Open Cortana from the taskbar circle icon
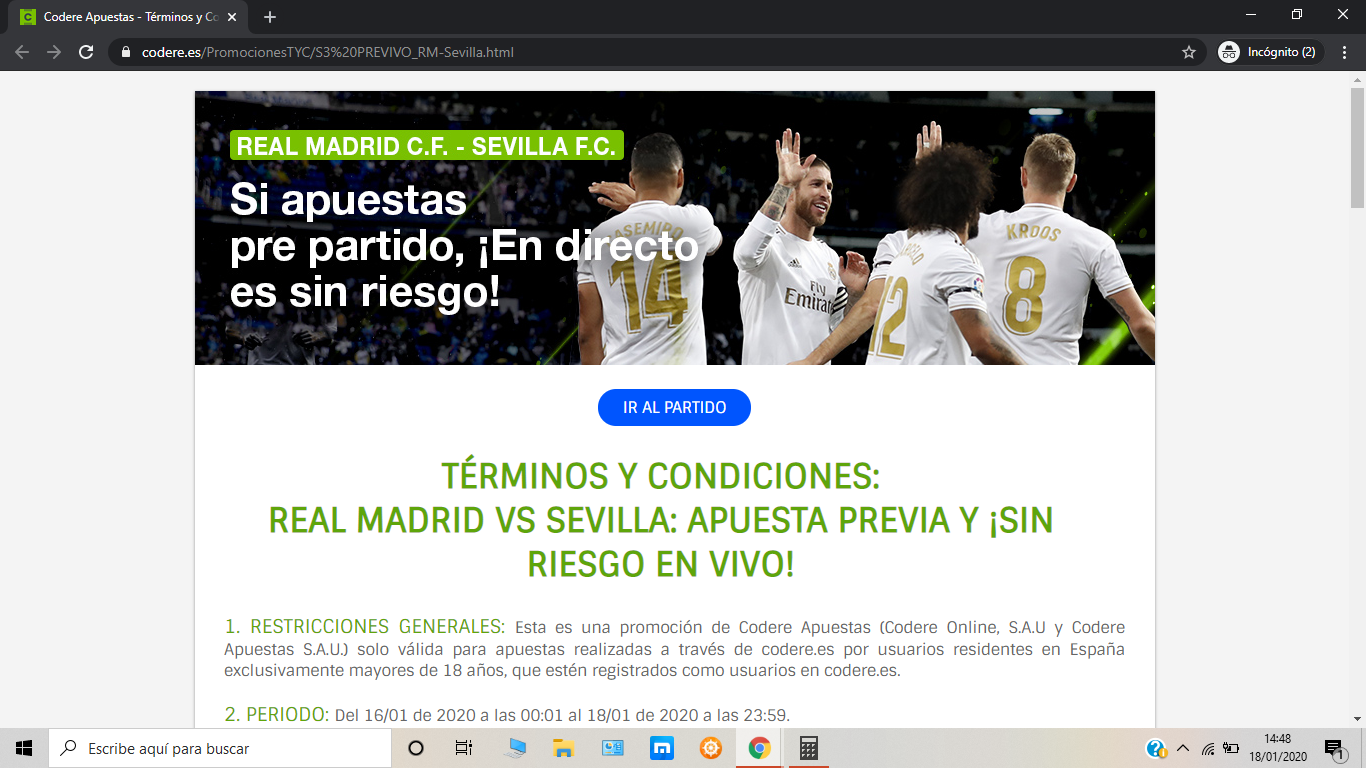1366x768 pixels. [x=416, y=748]
